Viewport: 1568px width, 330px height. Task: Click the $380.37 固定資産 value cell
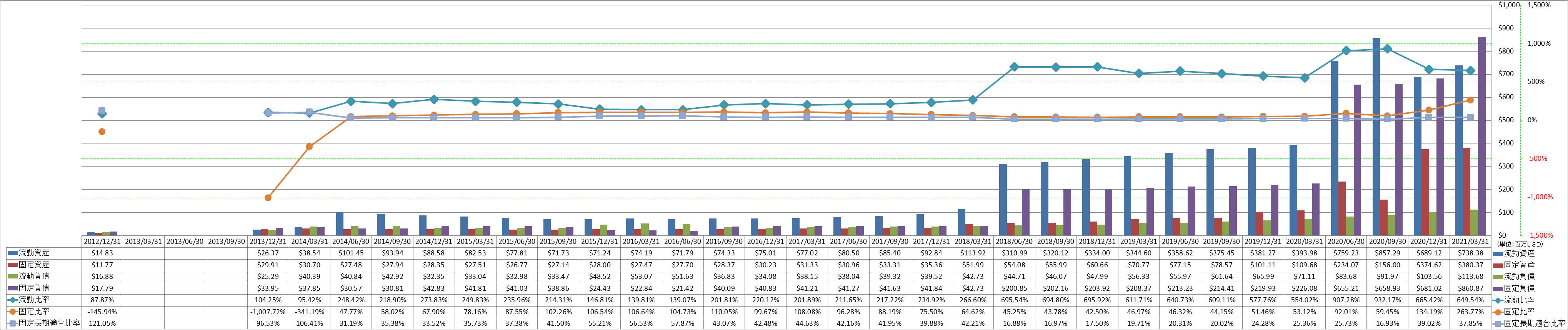point(1470,265)
